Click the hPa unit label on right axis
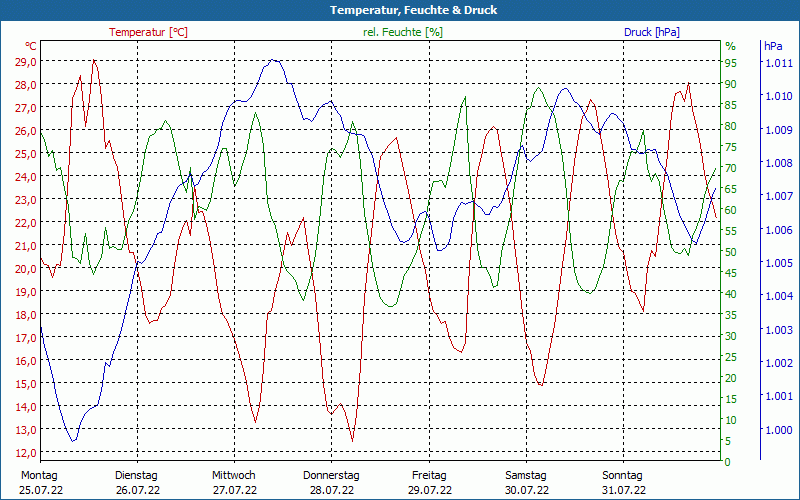Image resolution: width=800 pixels, height=500 pixels. pos(773,46)
